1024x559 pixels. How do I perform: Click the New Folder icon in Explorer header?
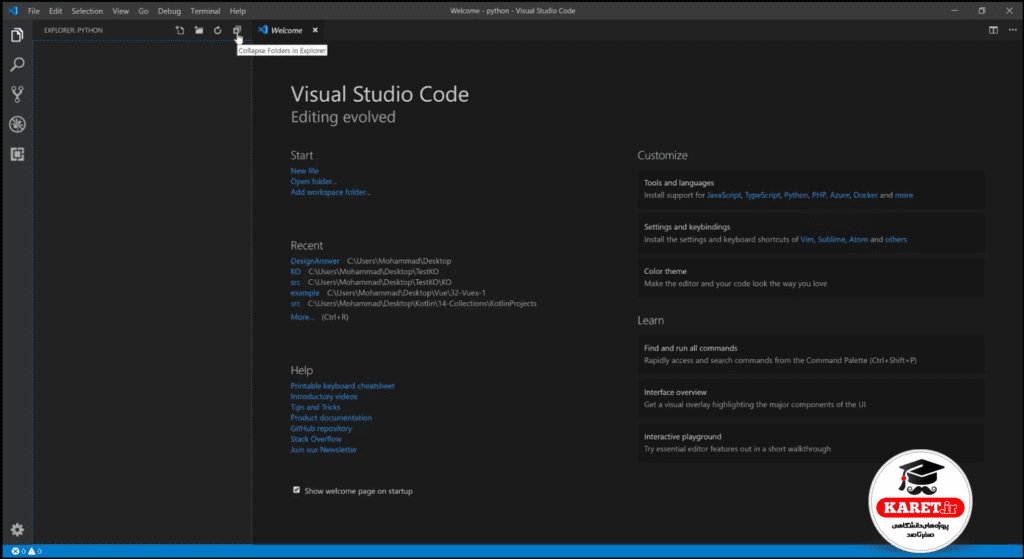[199, 30]
